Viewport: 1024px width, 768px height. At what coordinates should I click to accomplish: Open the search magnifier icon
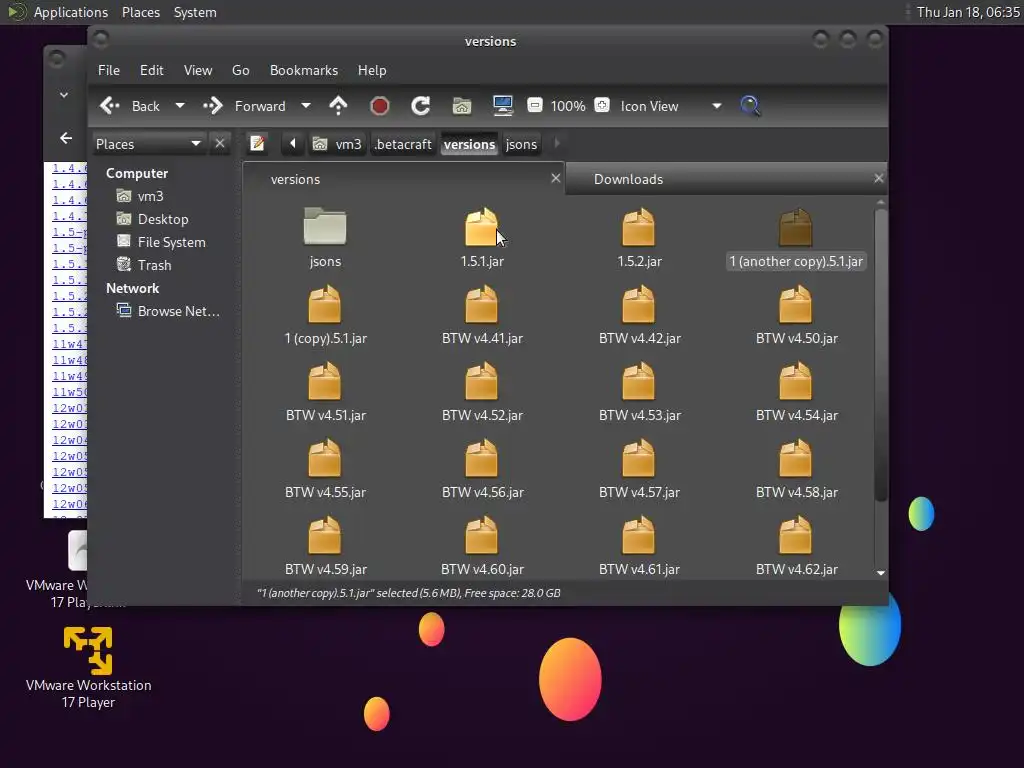point(751,106)
